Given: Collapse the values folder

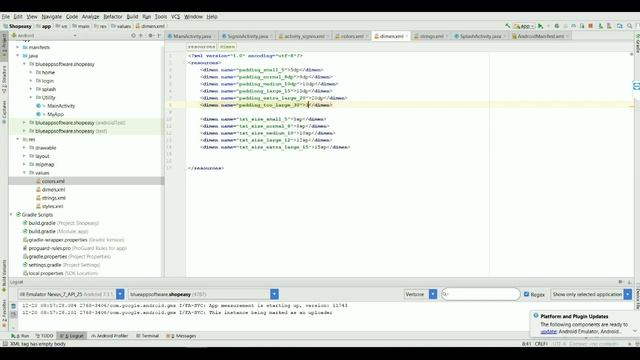Looking at the screenshot, I should 24,173.
